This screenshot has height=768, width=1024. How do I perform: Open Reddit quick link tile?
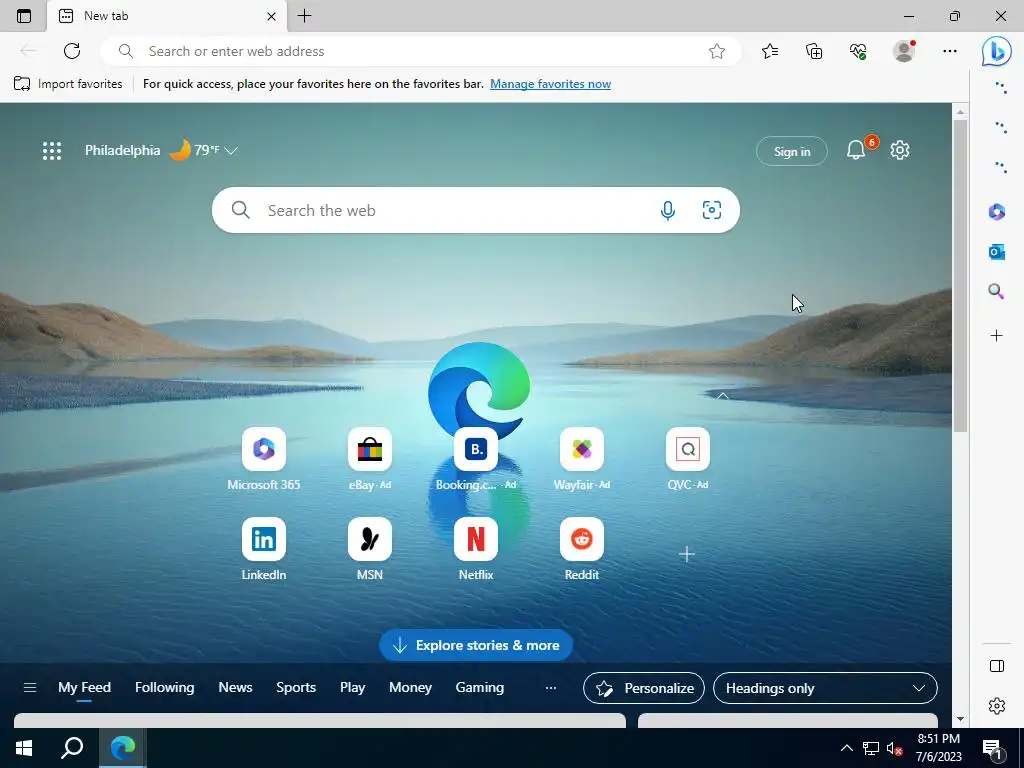tap(582, 549)
